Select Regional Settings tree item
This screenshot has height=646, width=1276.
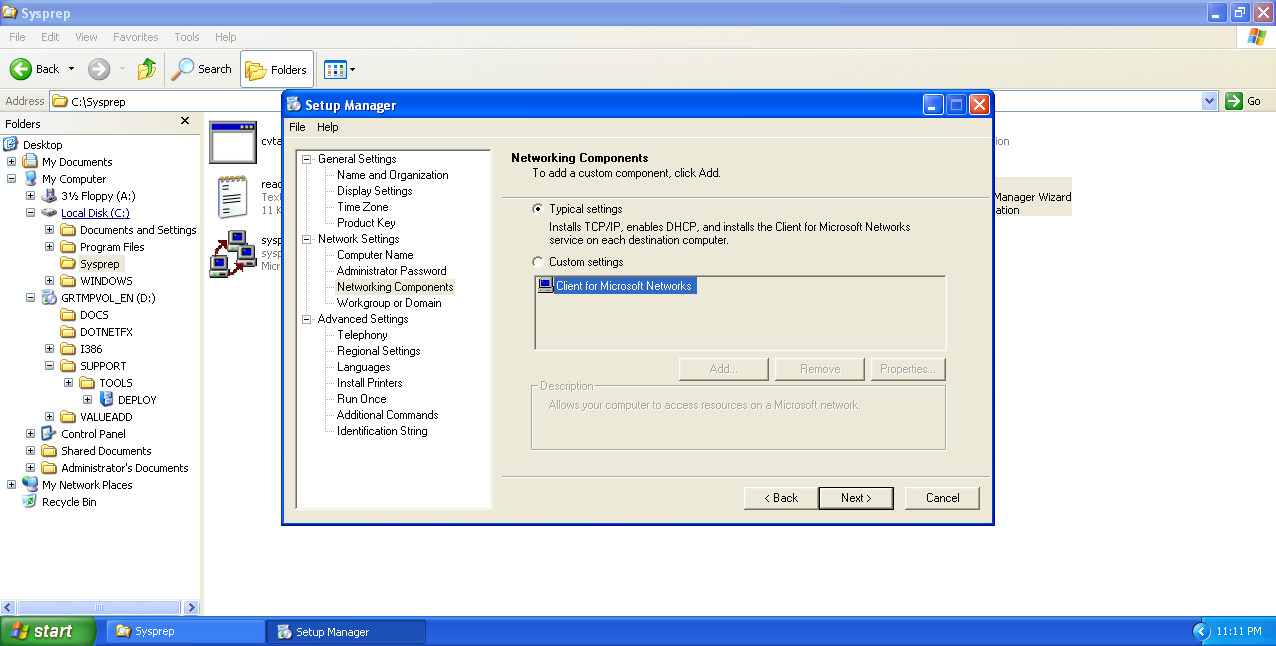pos(378,351)
